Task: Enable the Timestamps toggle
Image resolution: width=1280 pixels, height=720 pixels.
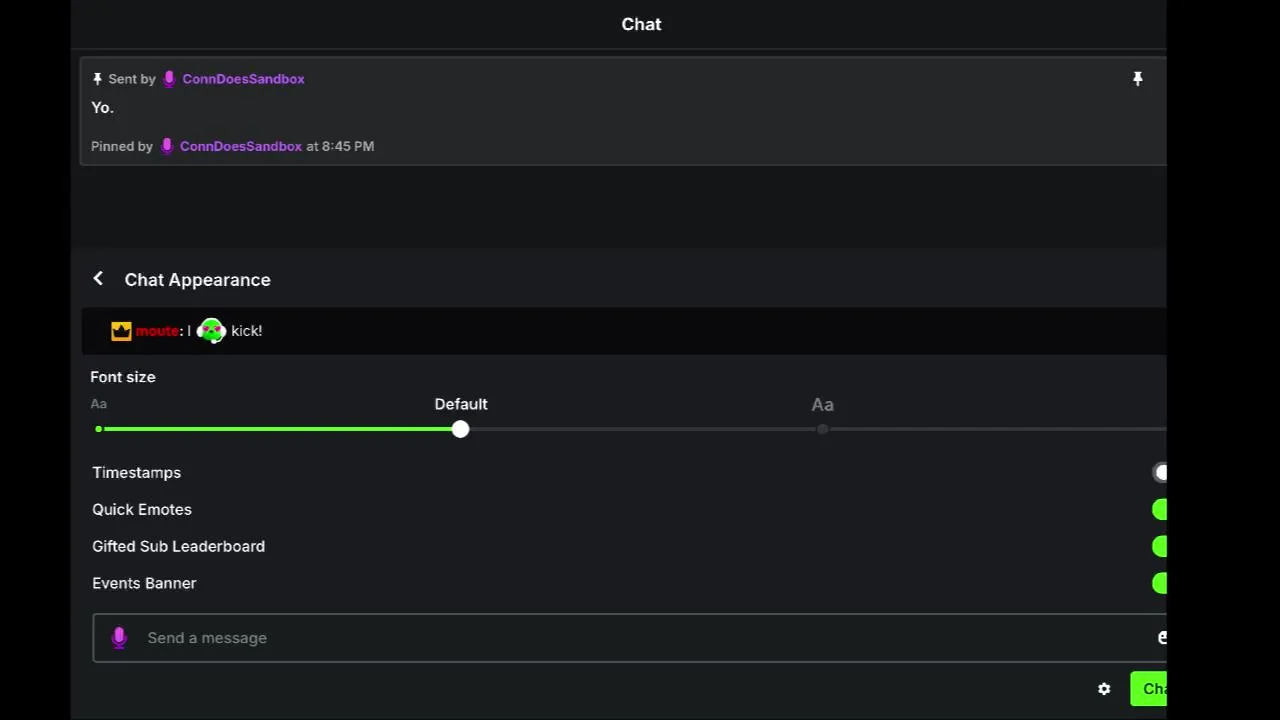Action: tap(1160, 473)
